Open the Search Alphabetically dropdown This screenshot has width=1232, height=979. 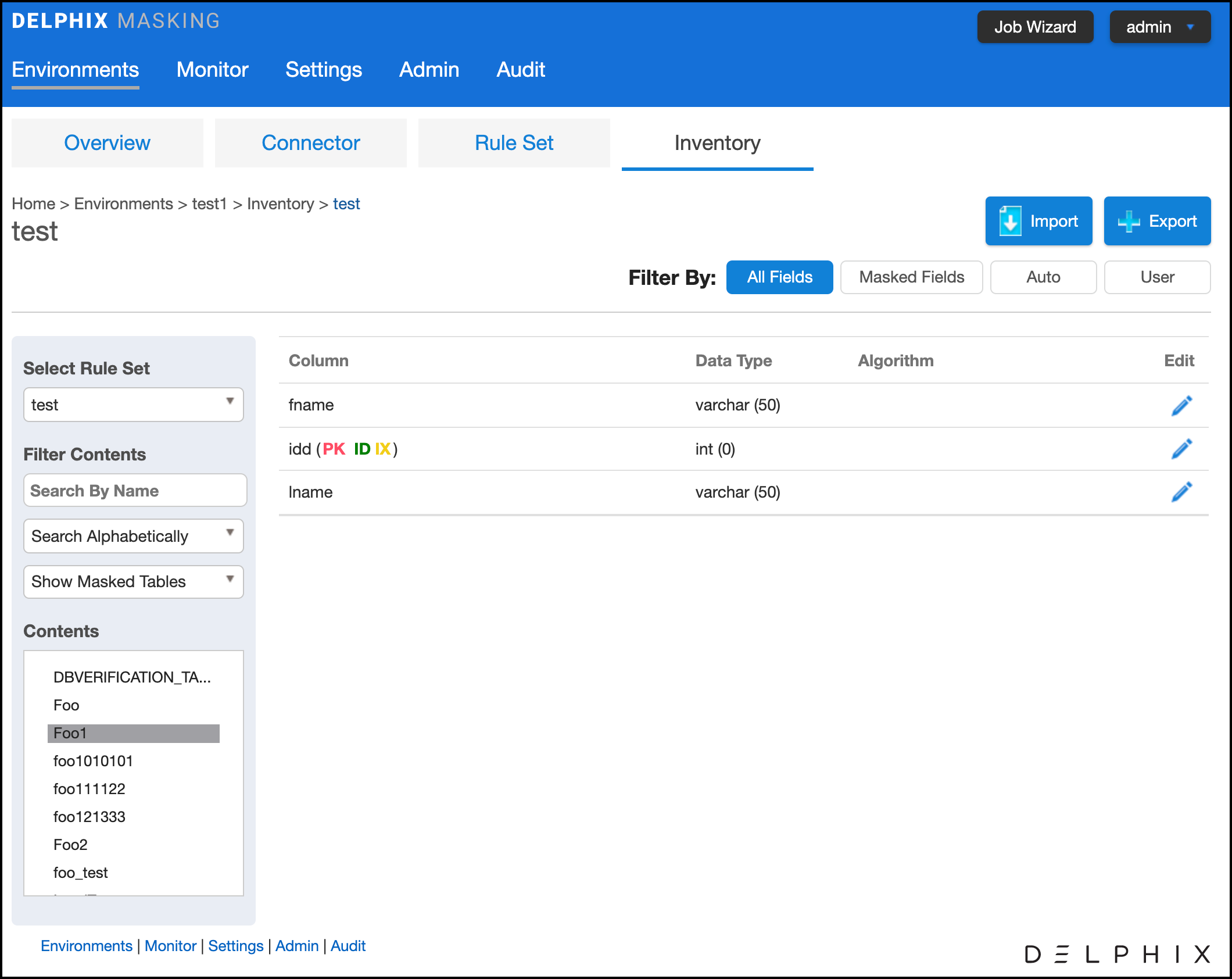[133, 536]
